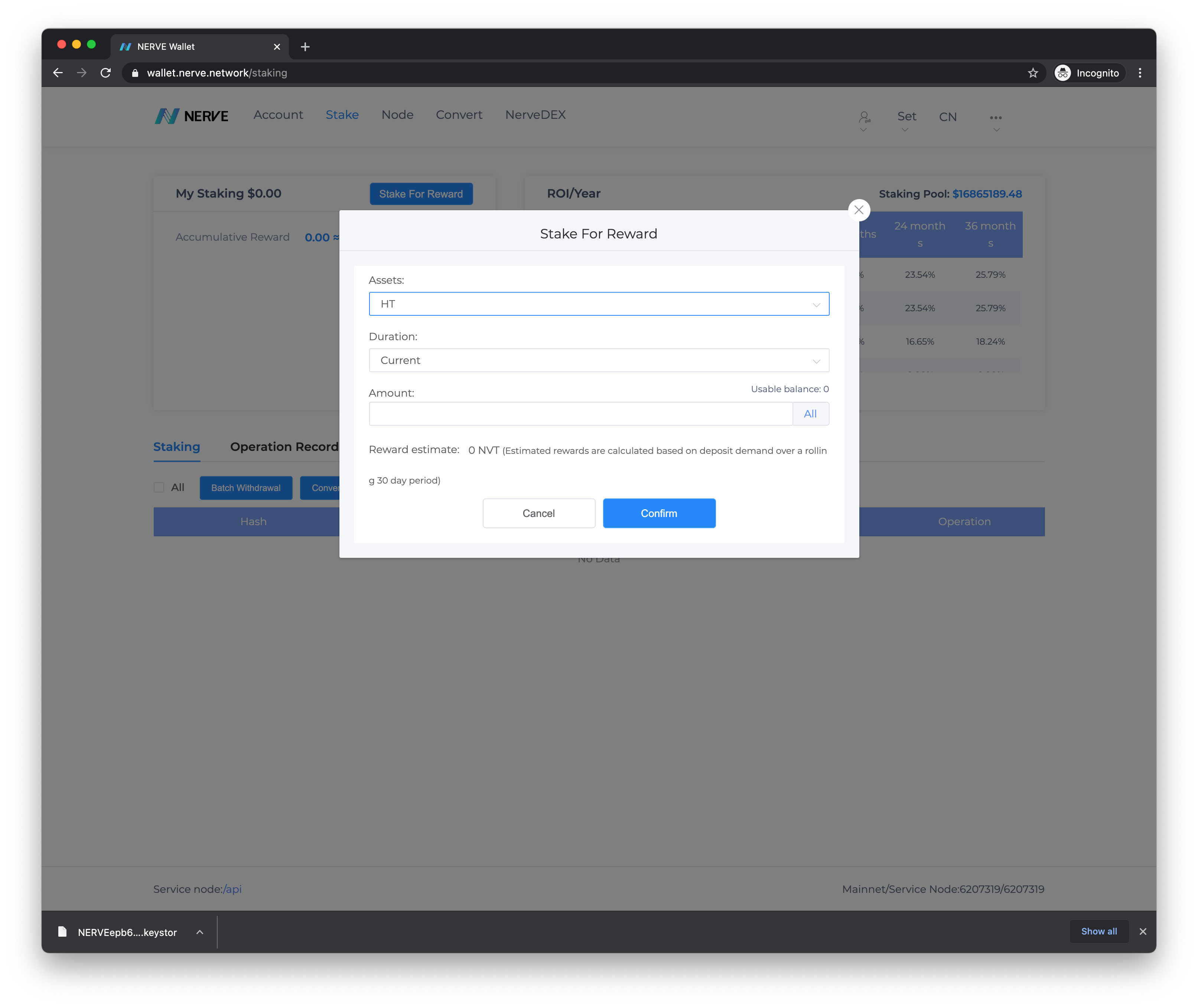This screenshot has height=1008, width=1198.
Task: Click the ROI/Year heading
Action: (574, 194)
